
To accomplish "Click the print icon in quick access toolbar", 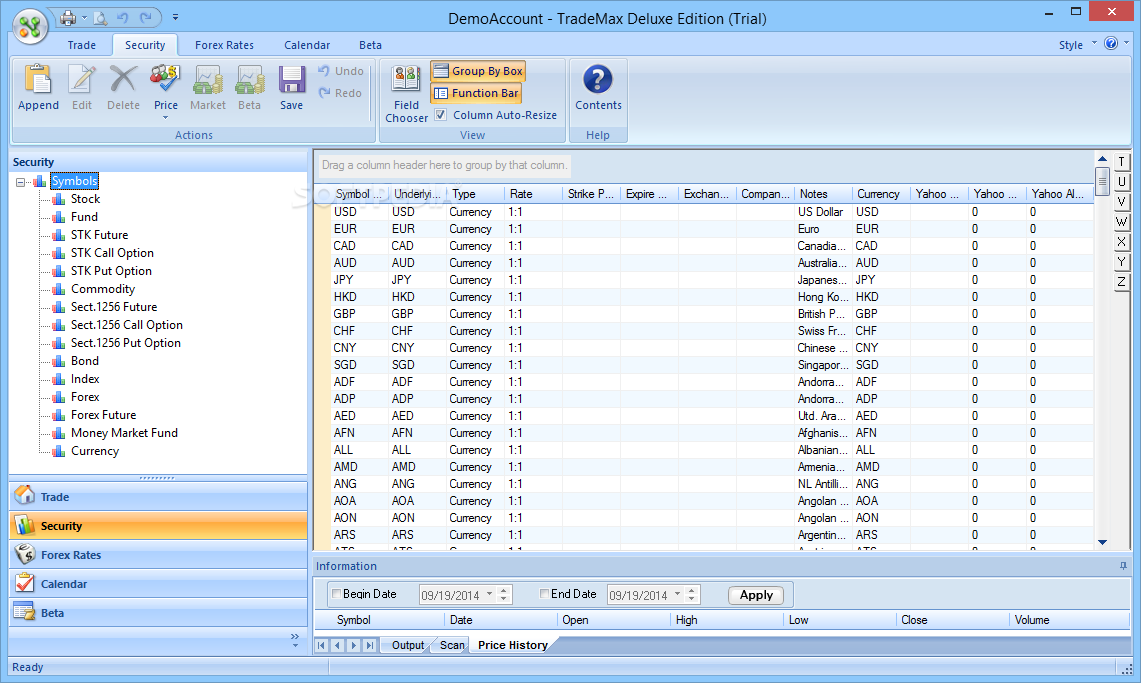I will [68, 17].
